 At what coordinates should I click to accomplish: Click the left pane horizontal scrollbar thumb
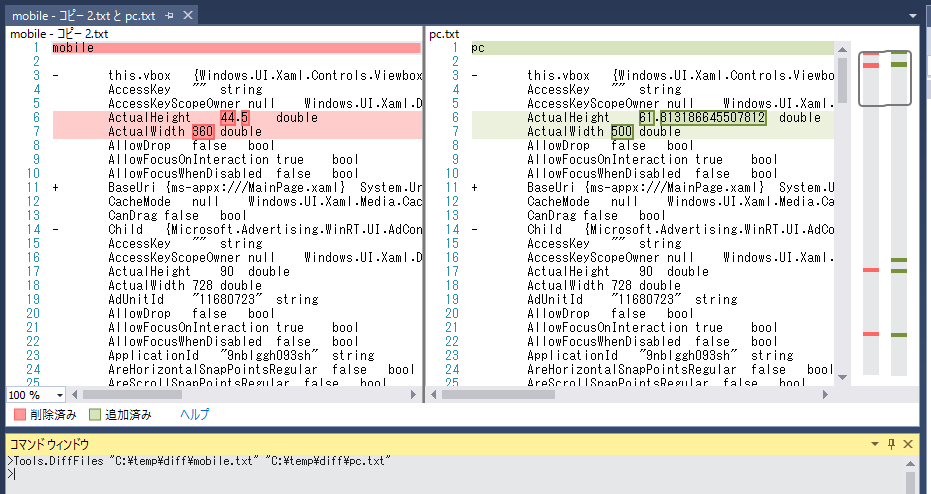[x=132, y=394]
